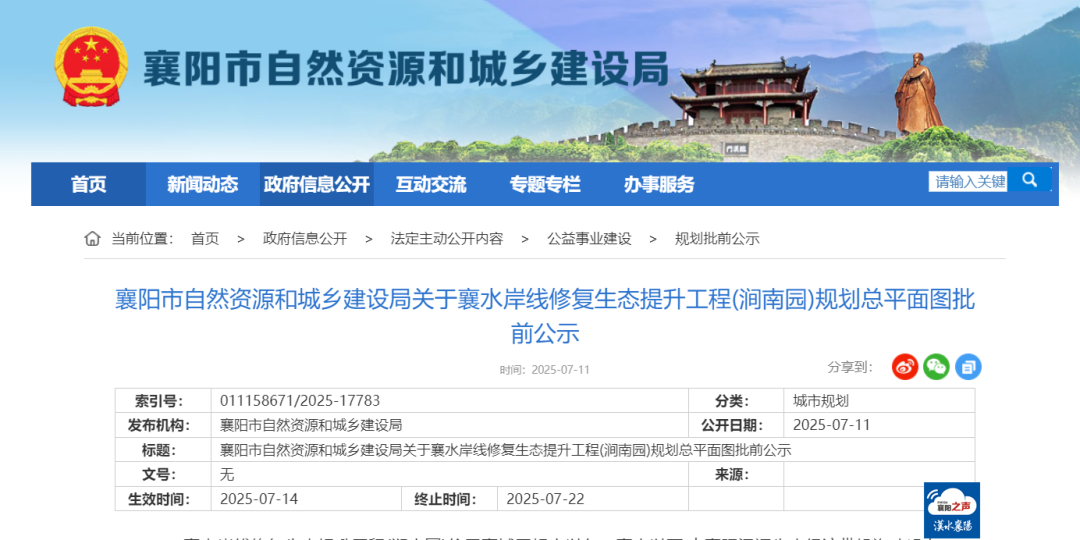Click the blue article headline

click(x=545, y=317)
